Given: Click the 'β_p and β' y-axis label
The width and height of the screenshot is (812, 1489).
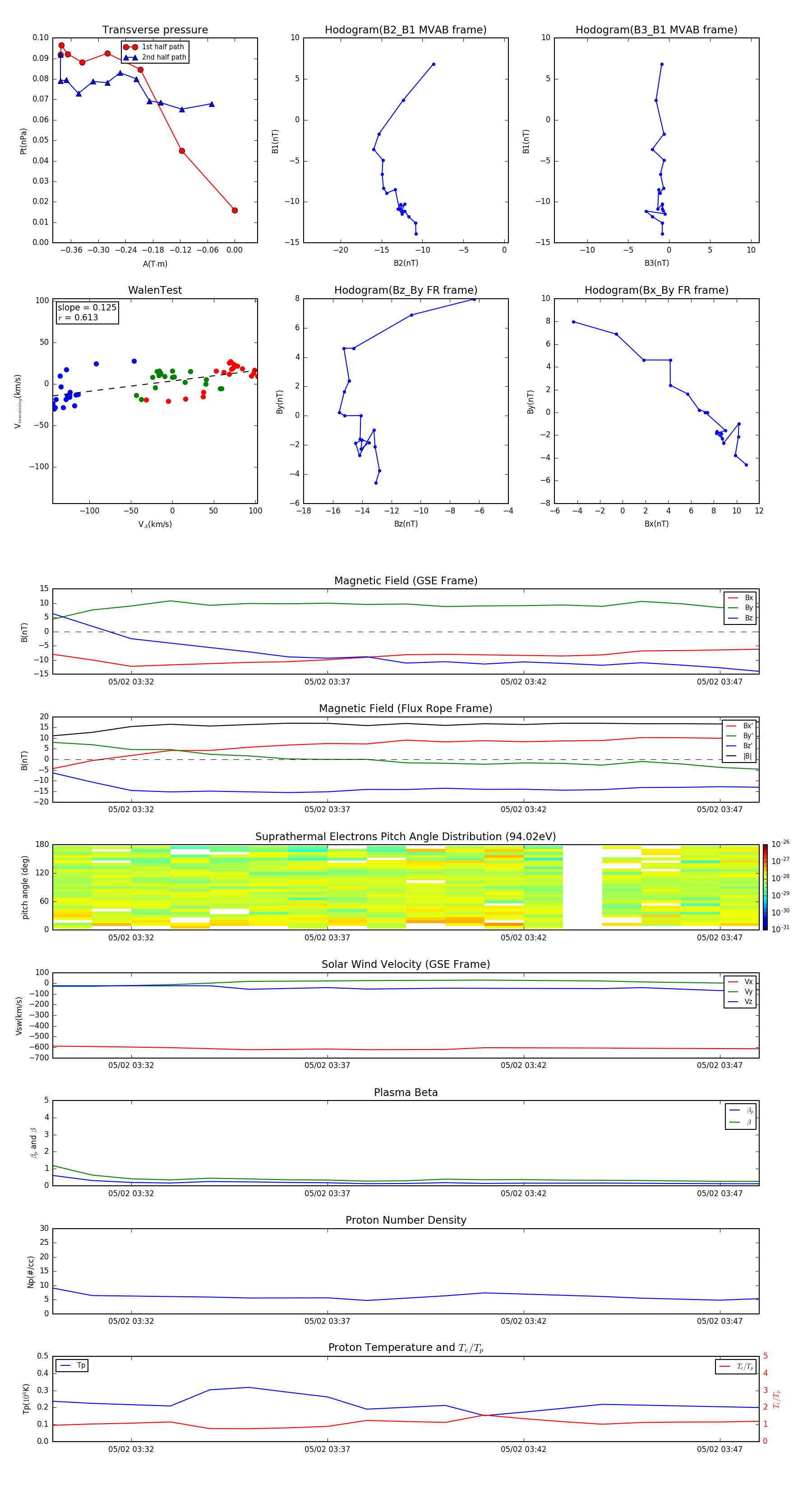Looking at the screenshot, I should click(33, 1143).
